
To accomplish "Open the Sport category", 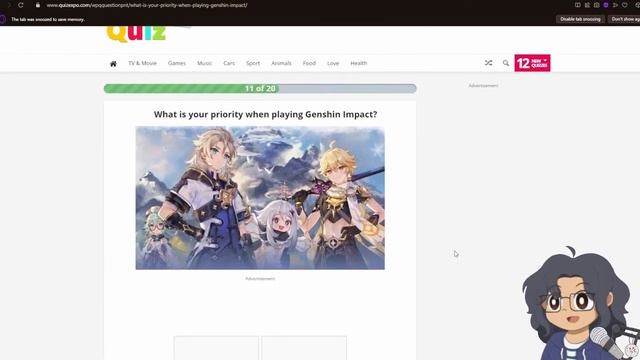I will pos(253,63).
